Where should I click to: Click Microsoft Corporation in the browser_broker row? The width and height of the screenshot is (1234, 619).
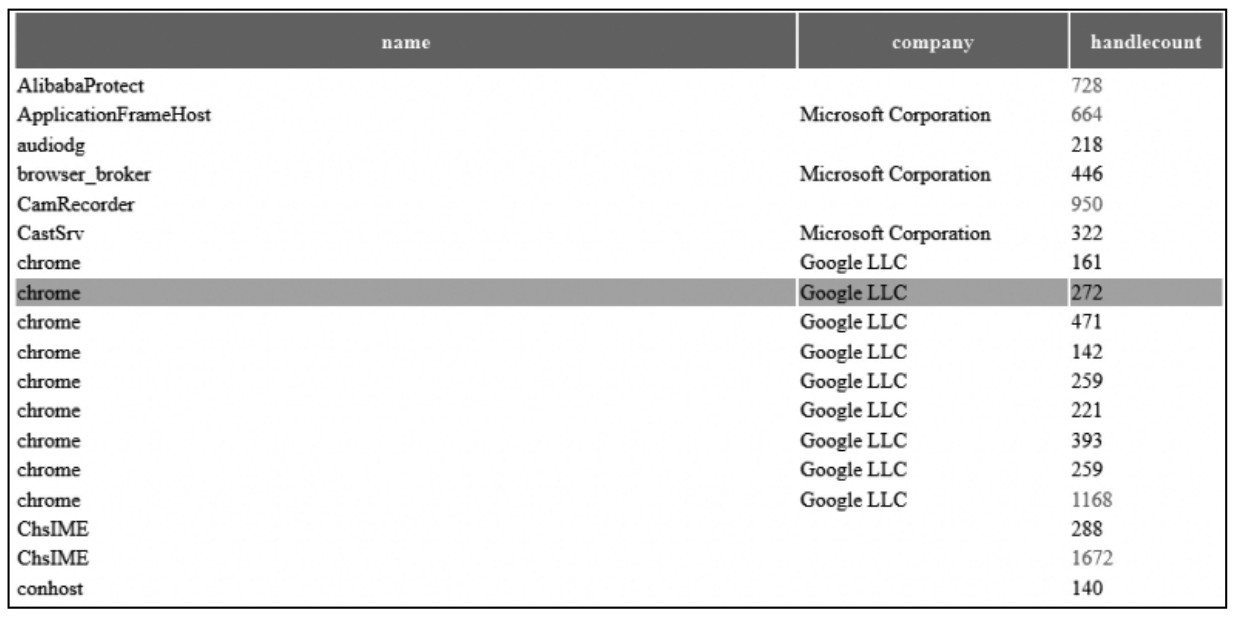tap(896, 175)
